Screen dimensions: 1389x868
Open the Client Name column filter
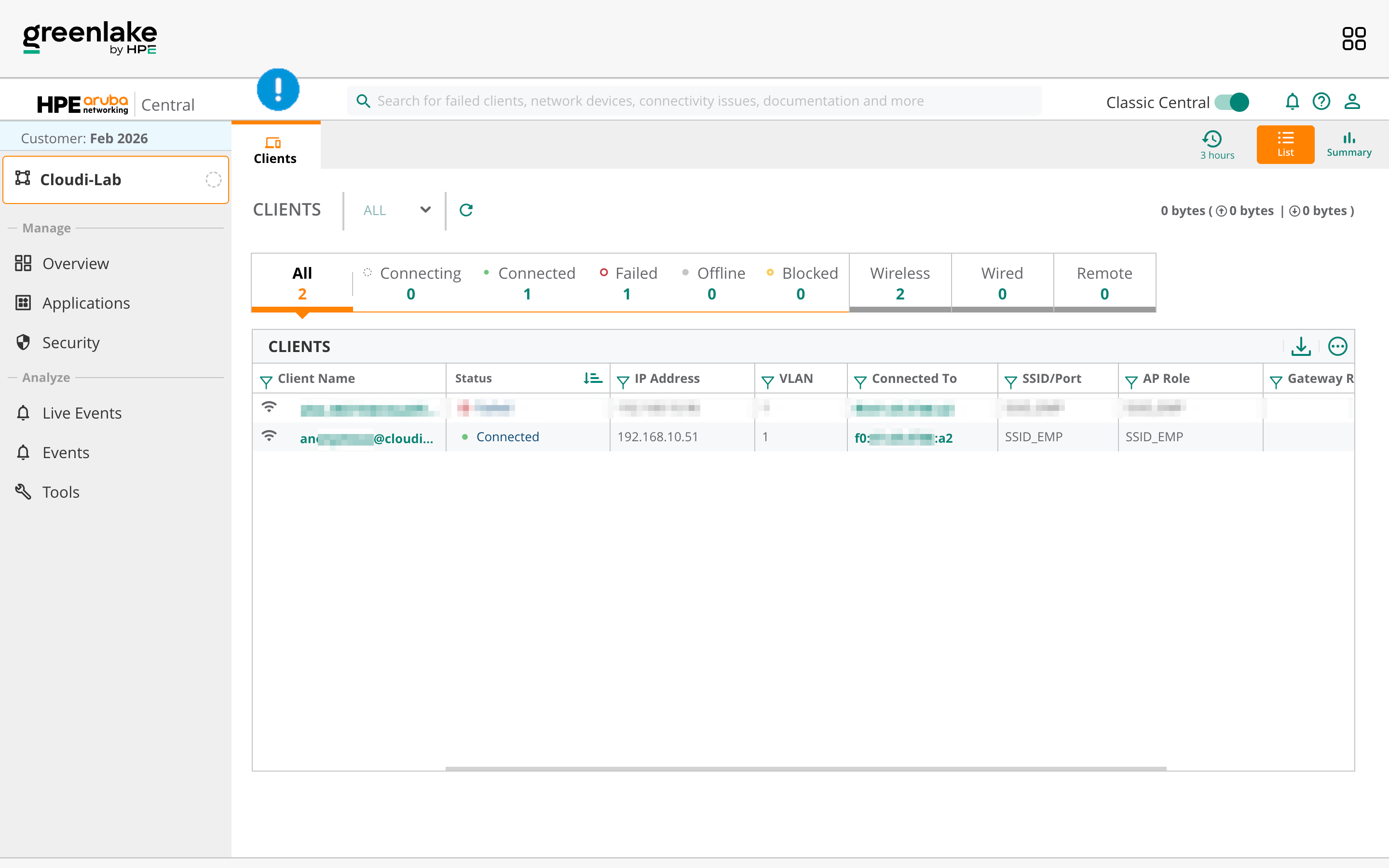(266, 380)
